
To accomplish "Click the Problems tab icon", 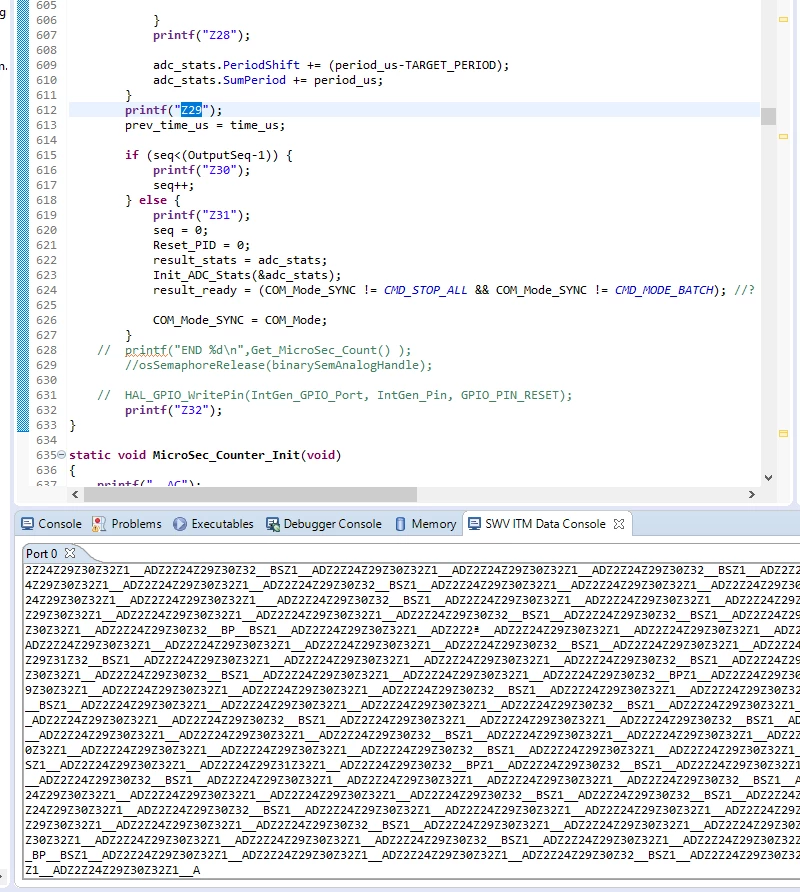I will [98, 524].
